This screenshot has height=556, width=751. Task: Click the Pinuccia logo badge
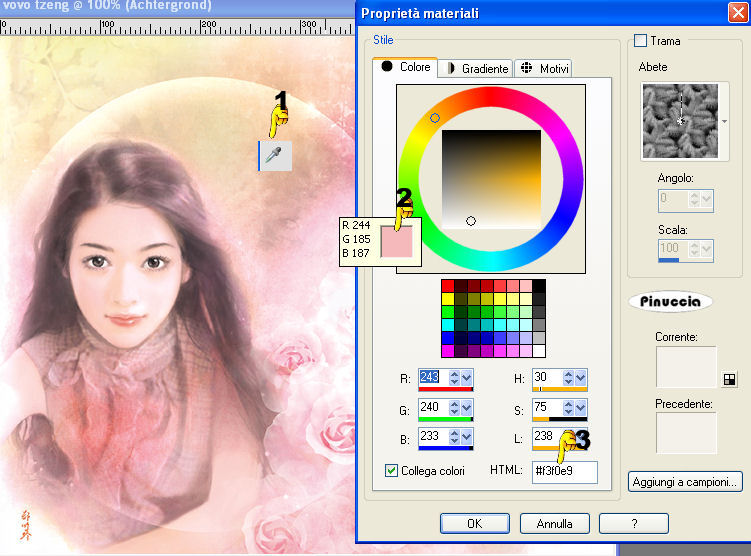click(x=670, y=302)
